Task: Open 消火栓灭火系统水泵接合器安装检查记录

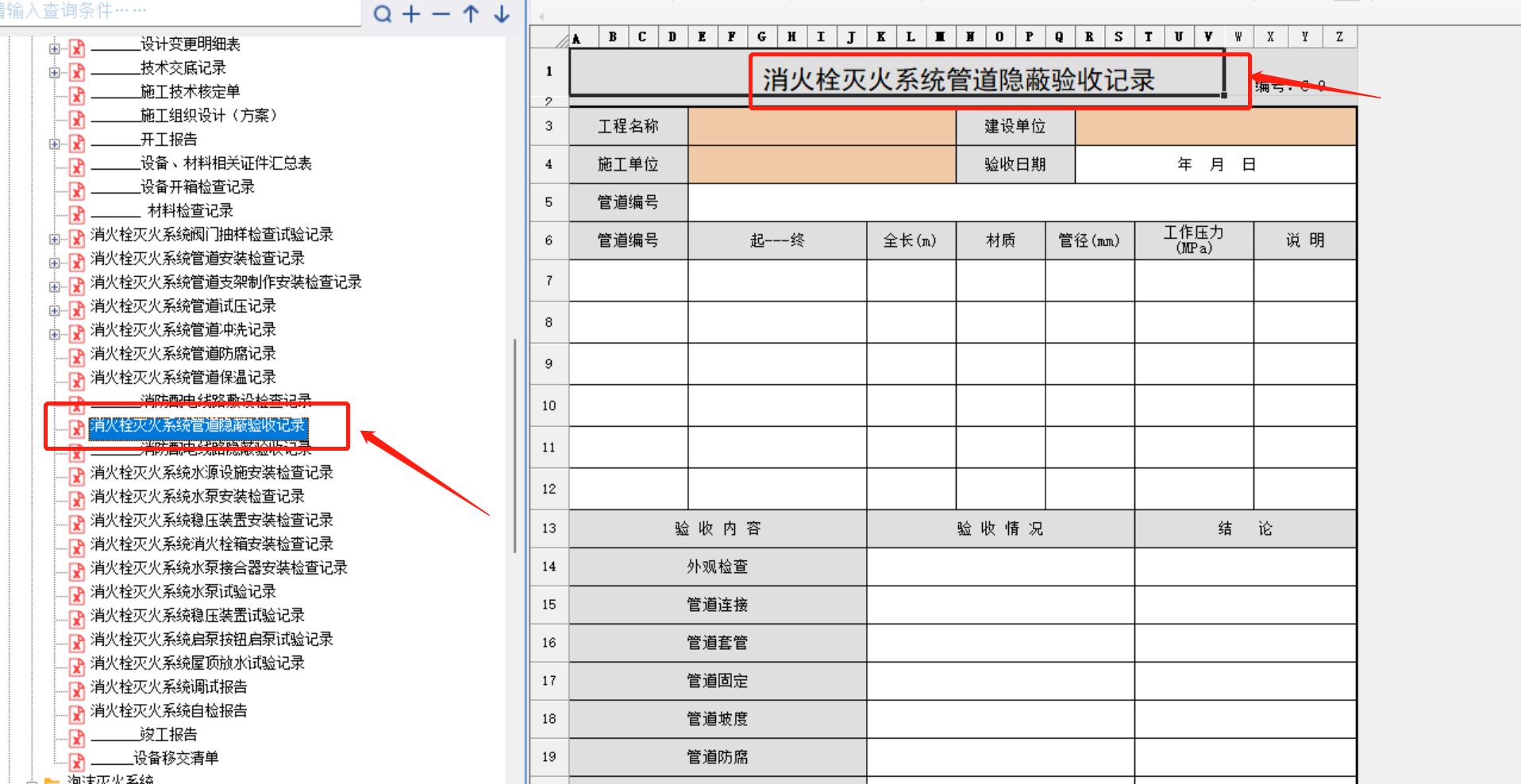Action: [x=219, y=568]
